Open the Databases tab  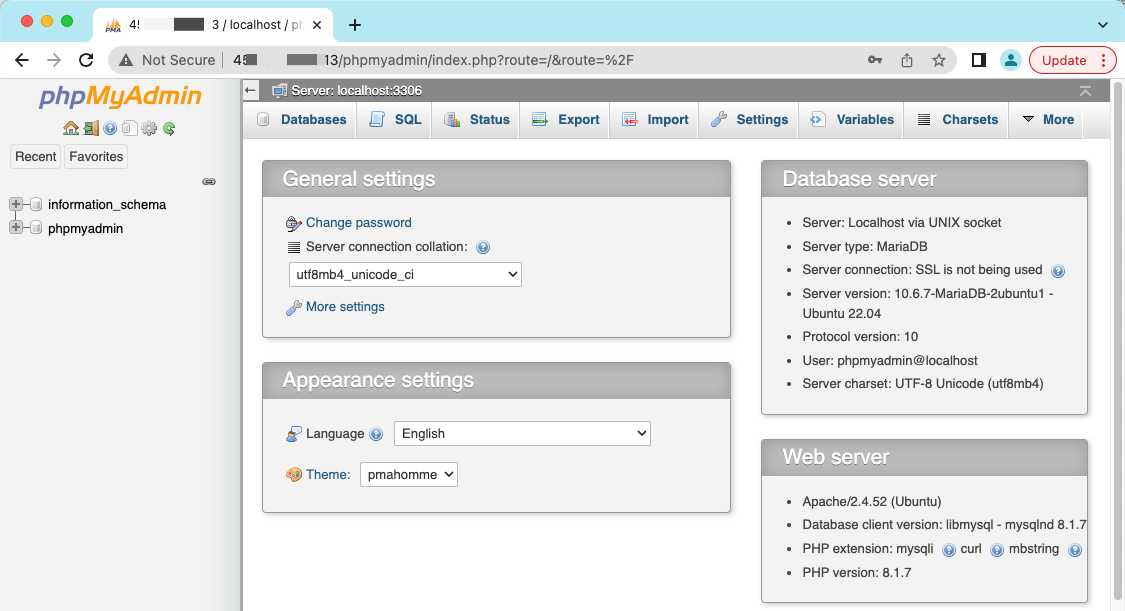click(301, 120)
